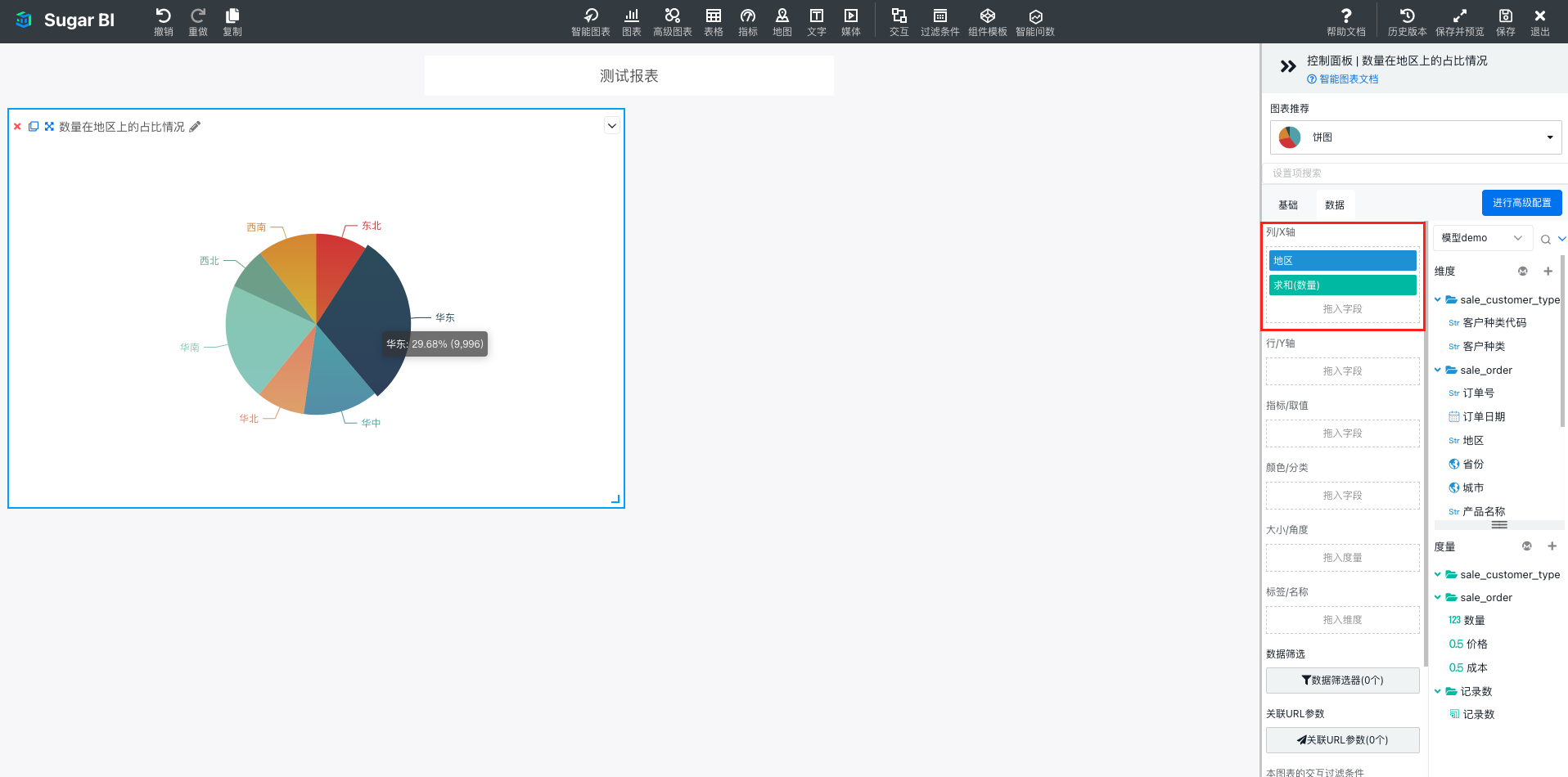The image size is (1568, 777).
Task: Open the 图表 chart menu
Action: [x=631, y=21]
